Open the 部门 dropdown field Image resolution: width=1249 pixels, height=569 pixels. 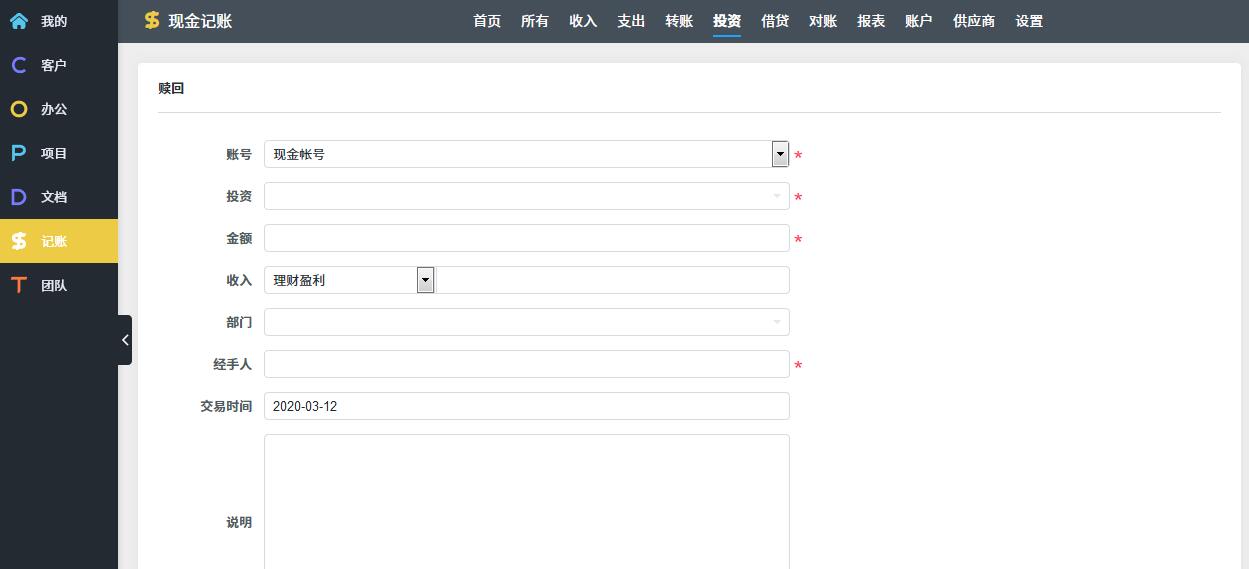pyautogui.click(x=527, y=322)
